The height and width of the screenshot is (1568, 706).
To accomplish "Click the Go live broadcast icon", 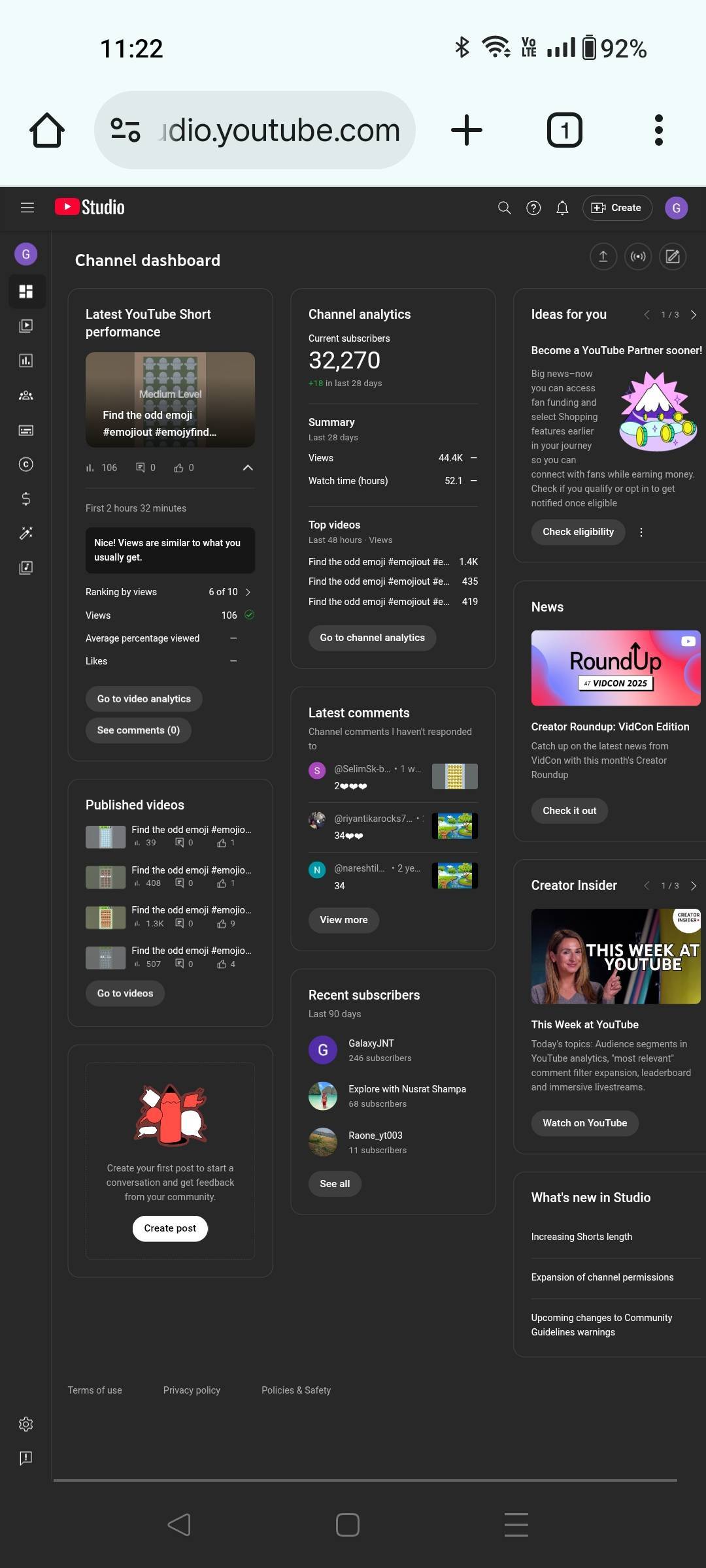I will pyautogui.click(x=638, y=257).
